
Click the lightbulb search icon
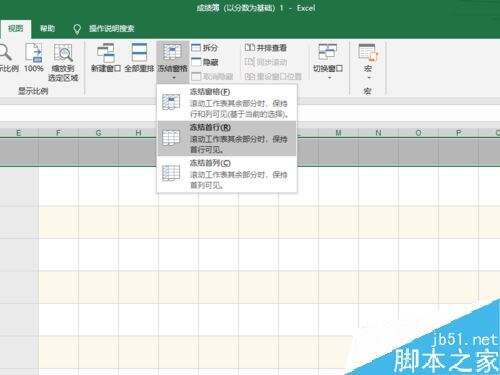[x=77, y=29]
